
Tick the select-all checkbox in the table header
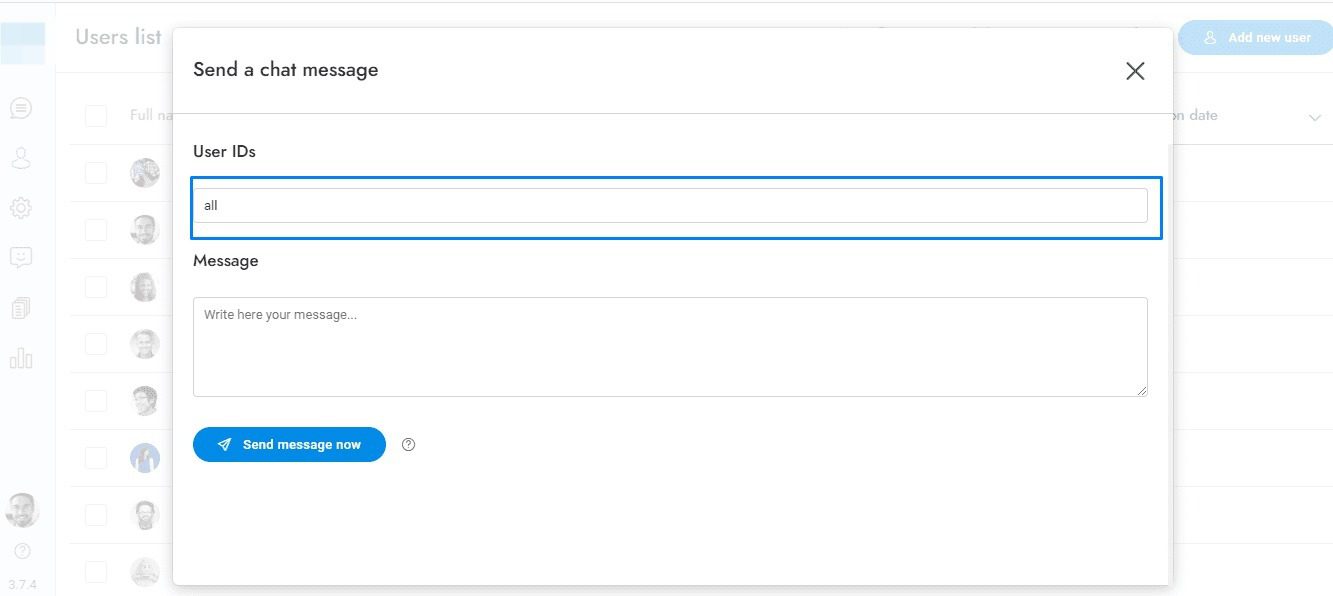pos(96,116)
